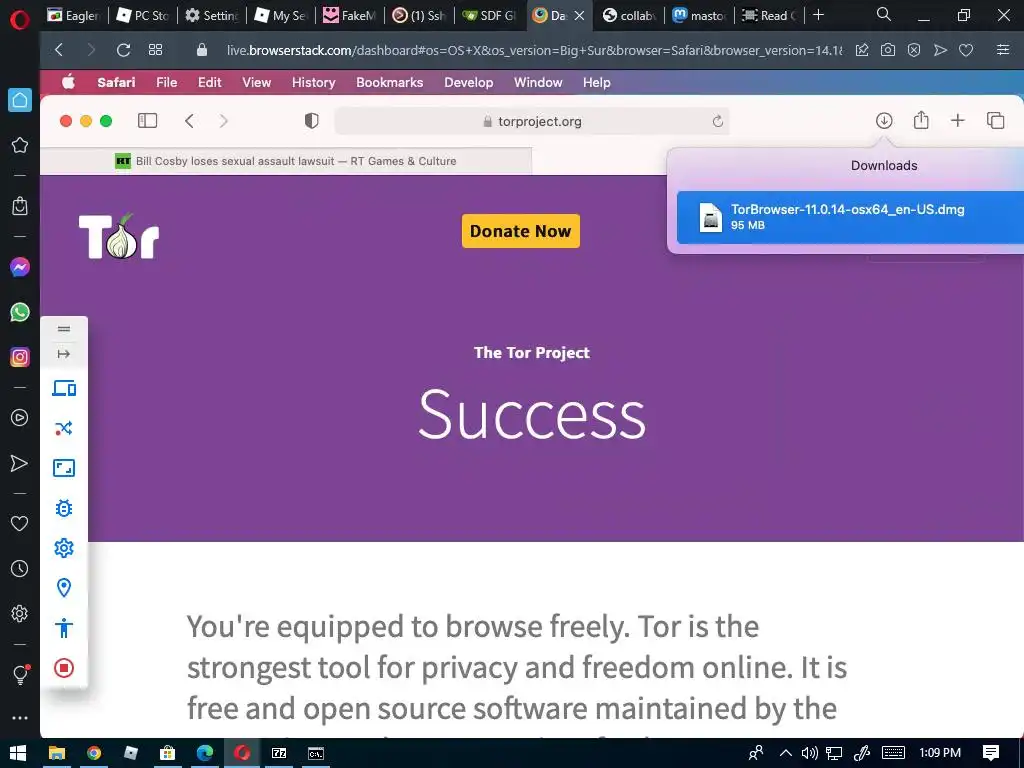The height and width of the screenshot is (768, 1024).
Task: Click the volume speaker tray icon
Action: coord(809,753)
